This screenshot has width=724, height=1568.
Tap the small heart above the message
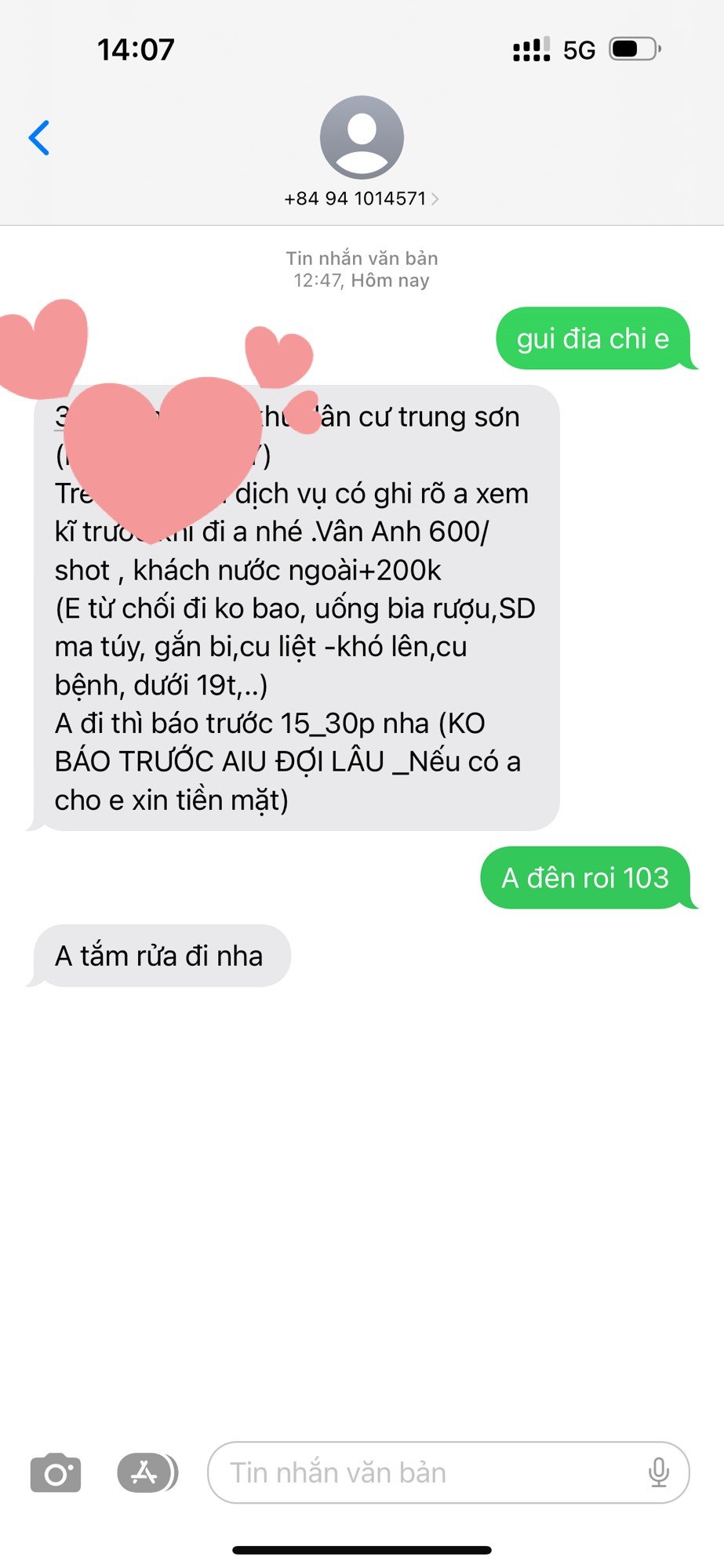[x=279, y=357]
